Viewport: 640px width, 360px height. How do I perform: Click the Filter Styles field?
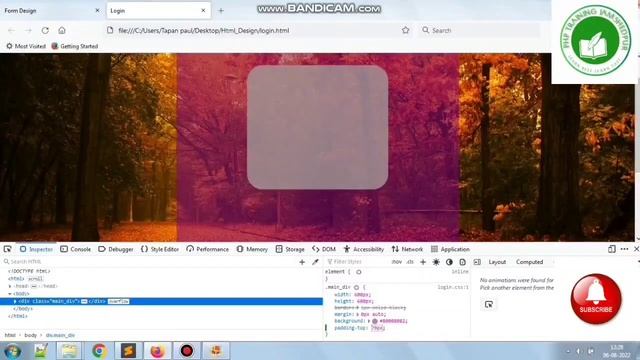(356, 262)
